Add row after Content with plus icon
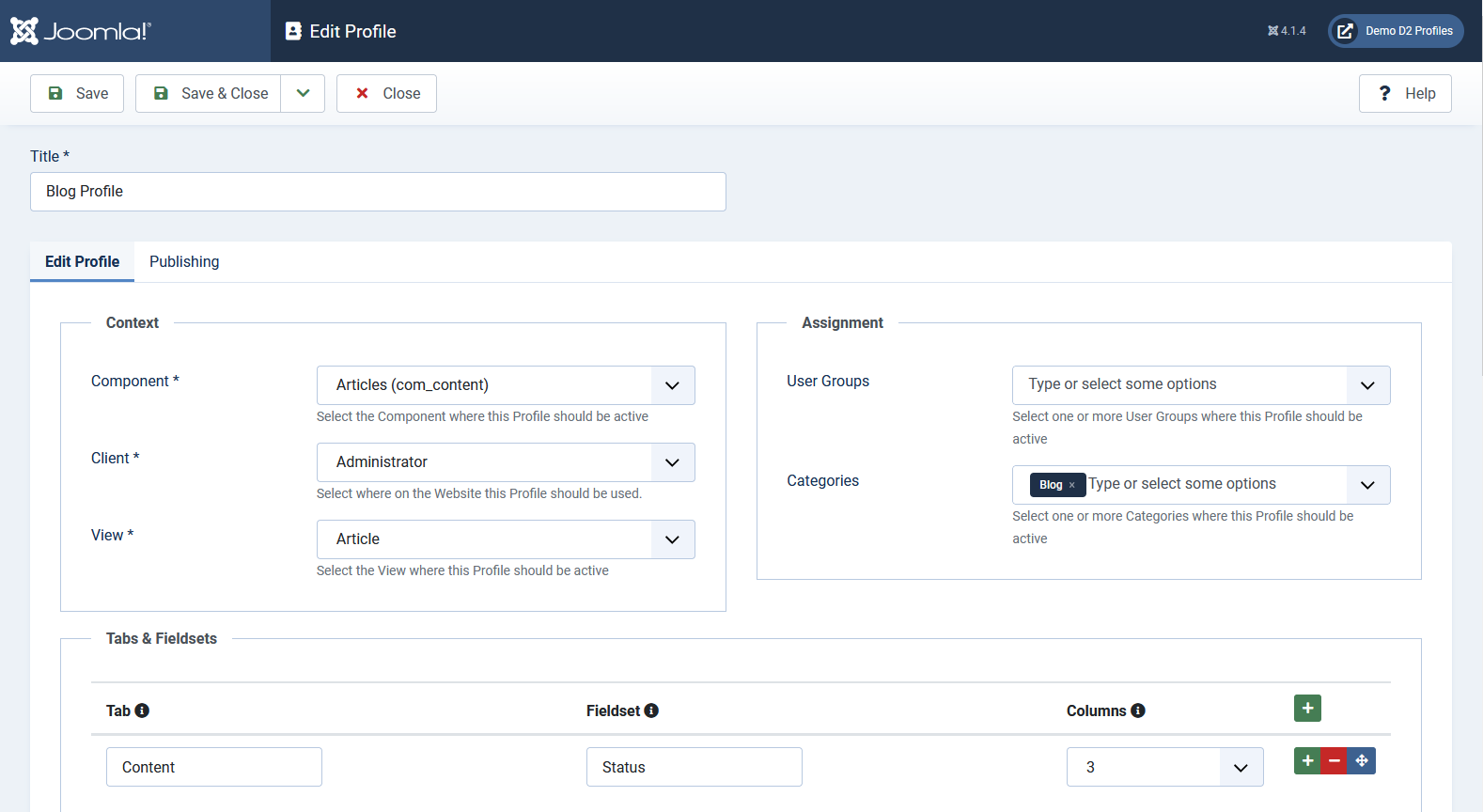 [1307, 760]
